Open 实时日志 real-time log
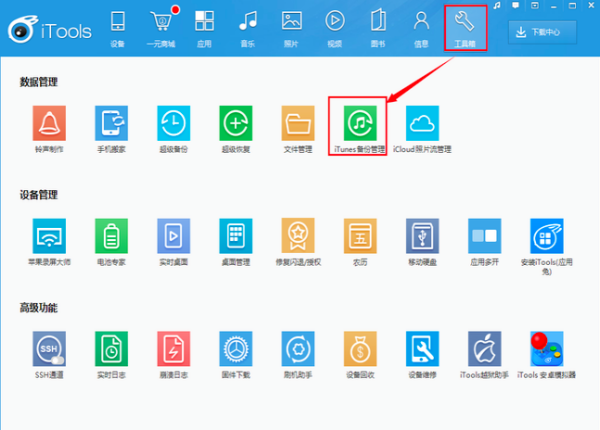The image size is (600, 430). [111, 349]
